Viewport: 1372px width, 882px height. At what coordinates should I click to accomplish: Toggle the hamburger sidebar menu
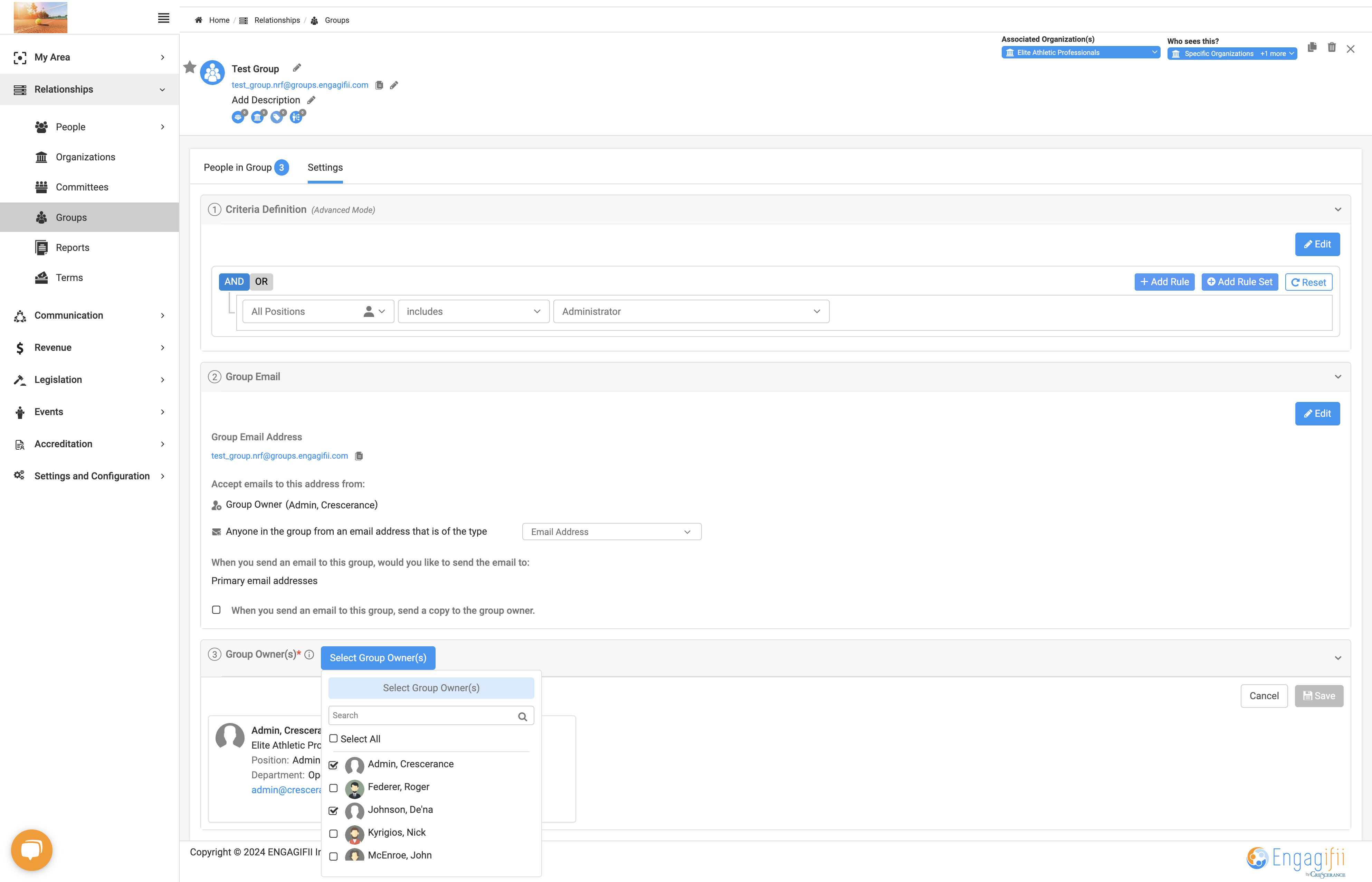[163, 18]
